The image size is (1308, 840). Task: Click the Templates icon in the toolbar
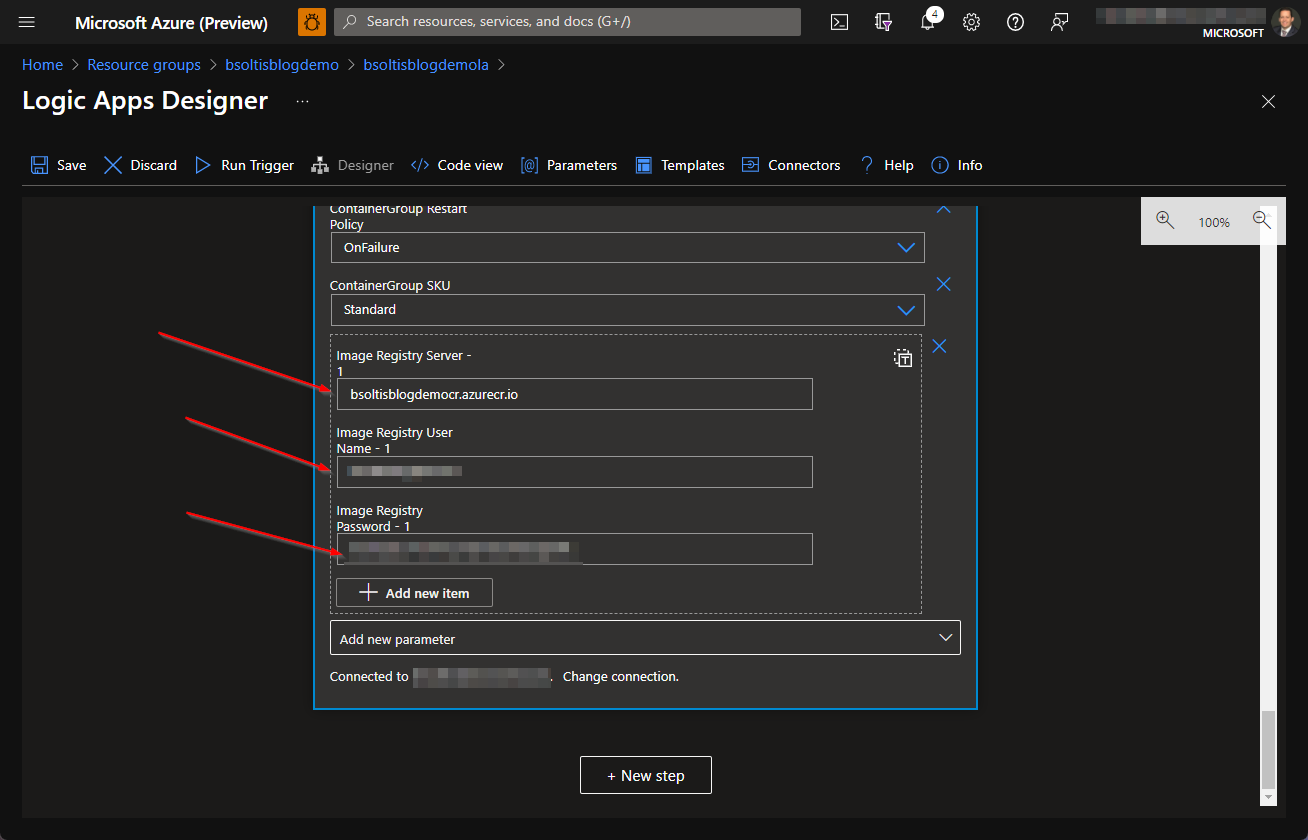point(642,165)
